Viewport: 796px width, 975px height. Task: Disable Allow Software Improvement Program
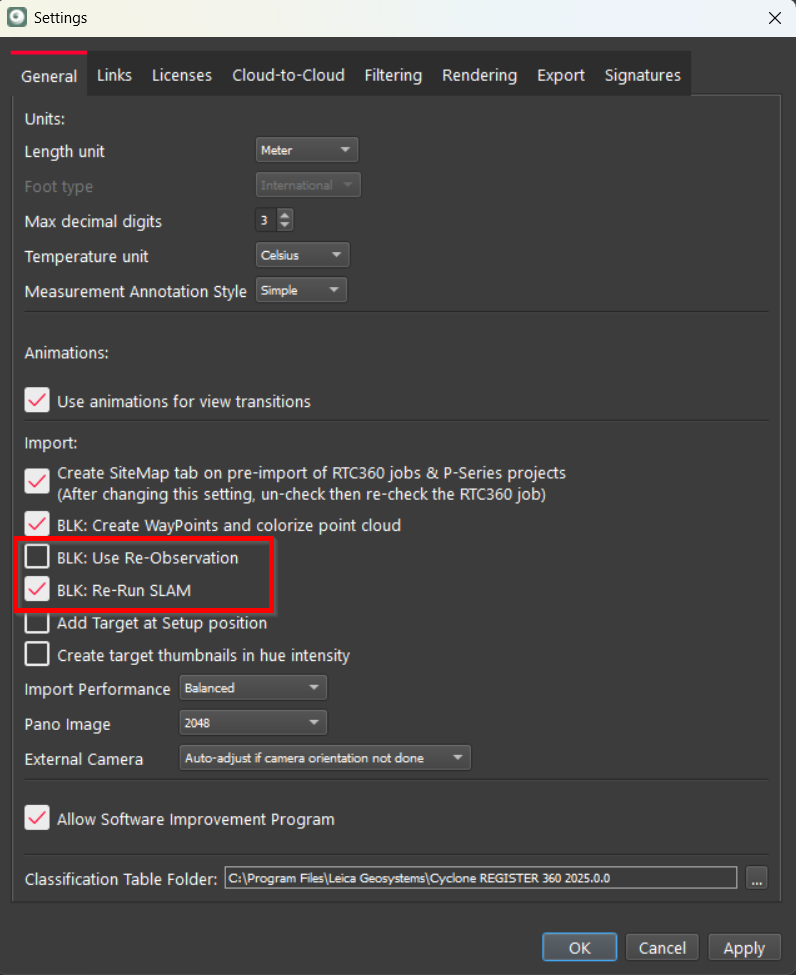38,818
